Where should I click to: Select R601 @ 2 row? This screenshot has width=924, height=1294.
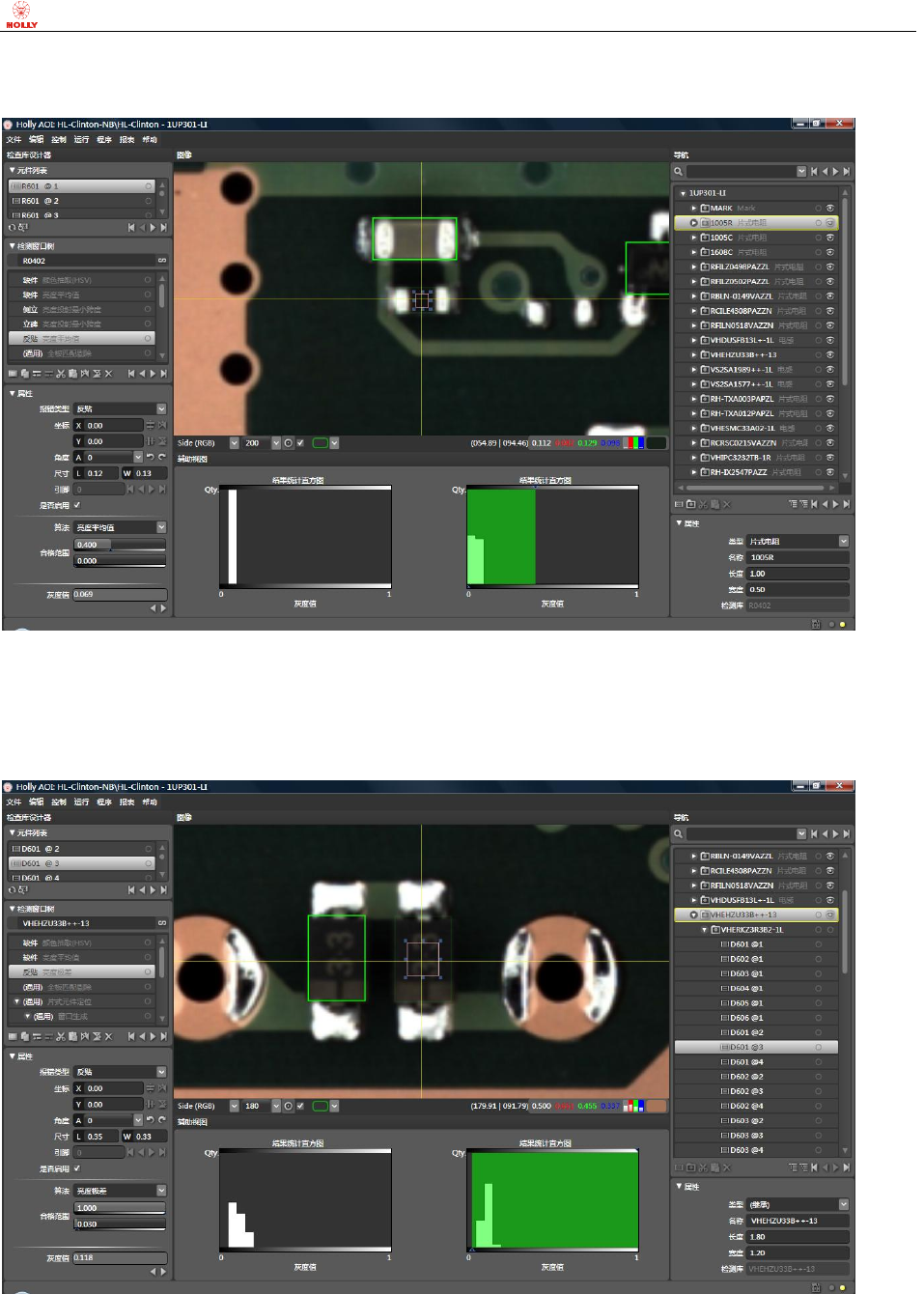tap(82, 201)
